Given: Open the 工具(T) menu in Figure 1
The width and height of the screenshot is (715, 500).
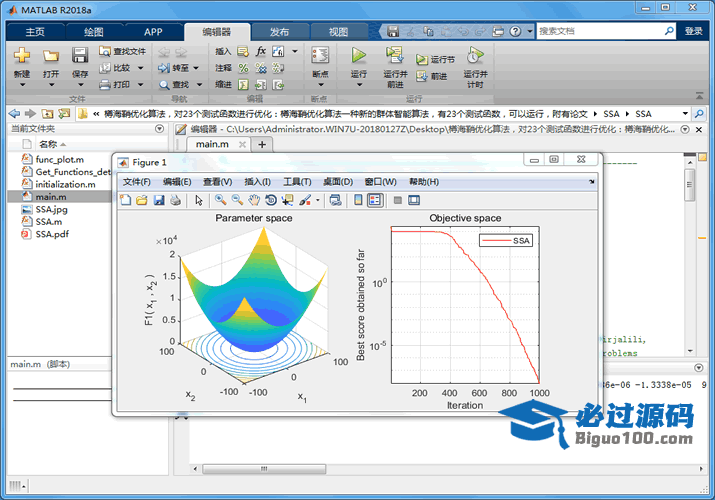Looking at the screenshot, I should (297, 182).
